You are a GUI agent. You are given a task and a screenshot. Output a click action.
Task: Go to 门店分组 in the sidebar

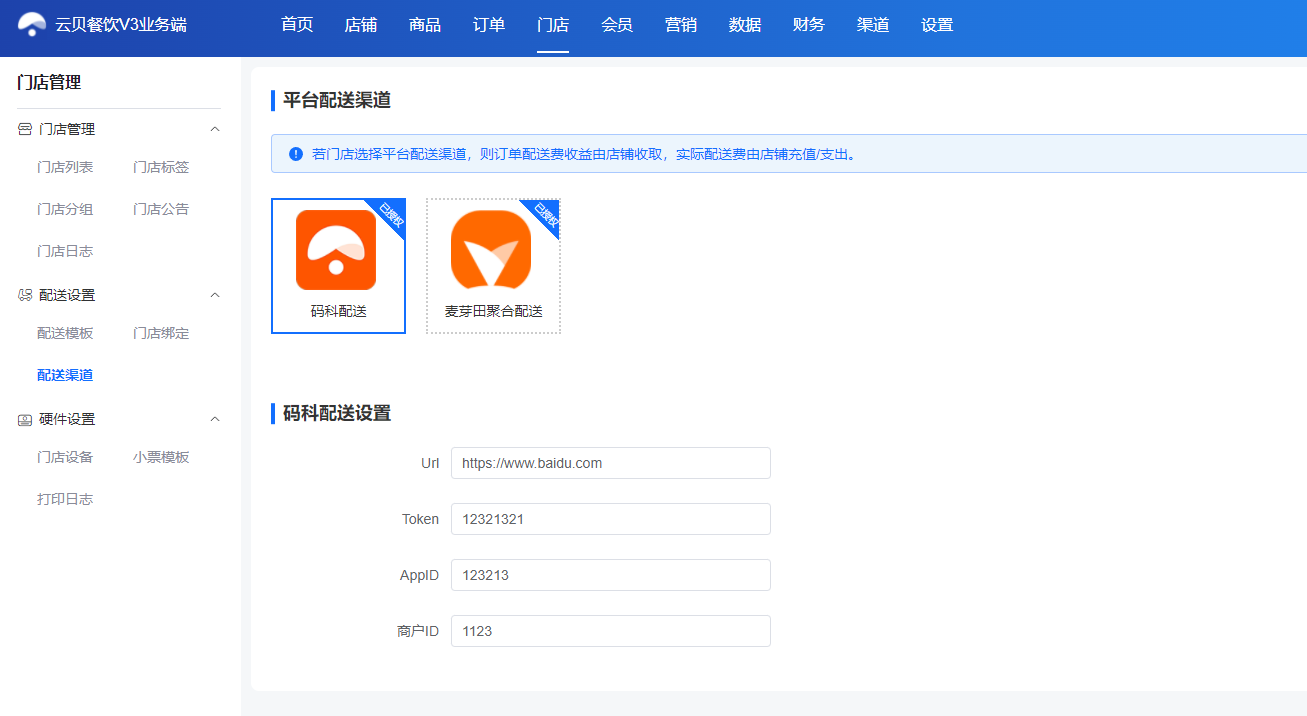[65, 210]
